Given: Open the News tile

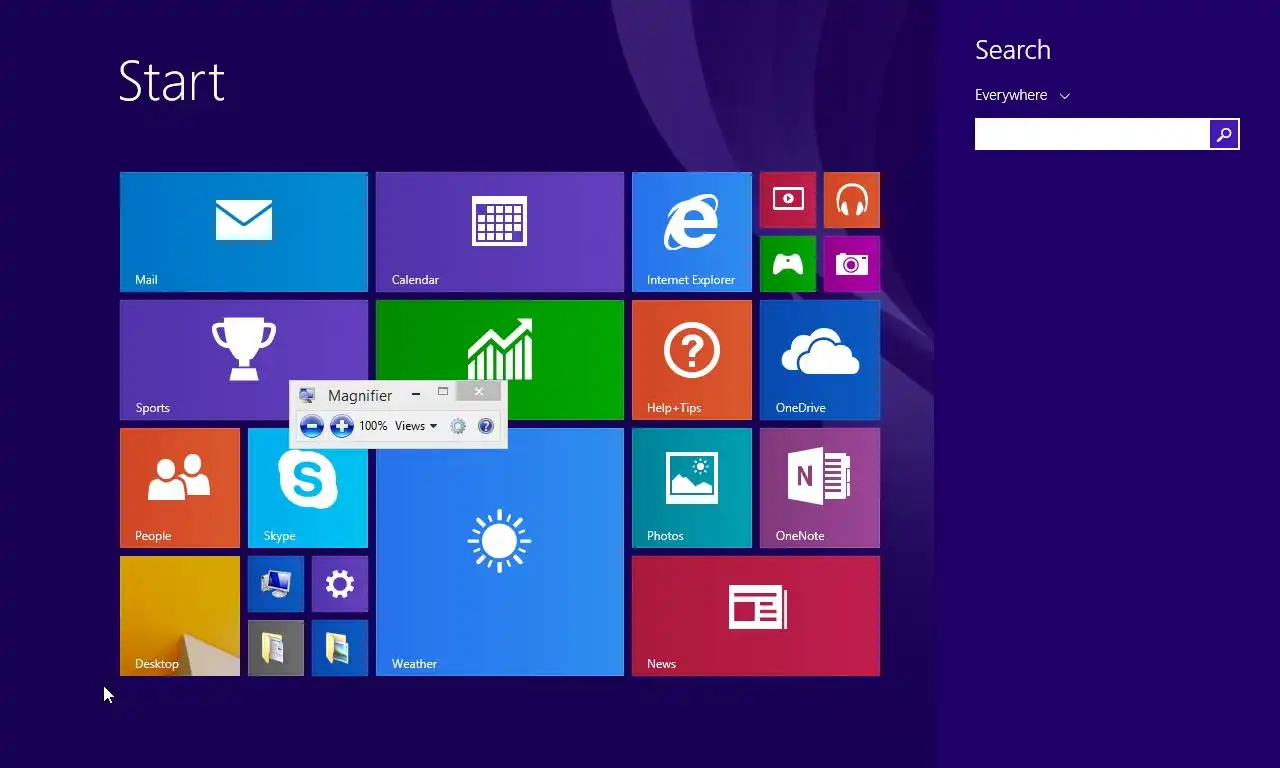Looking at the screenshot, I should click(756, 616).
